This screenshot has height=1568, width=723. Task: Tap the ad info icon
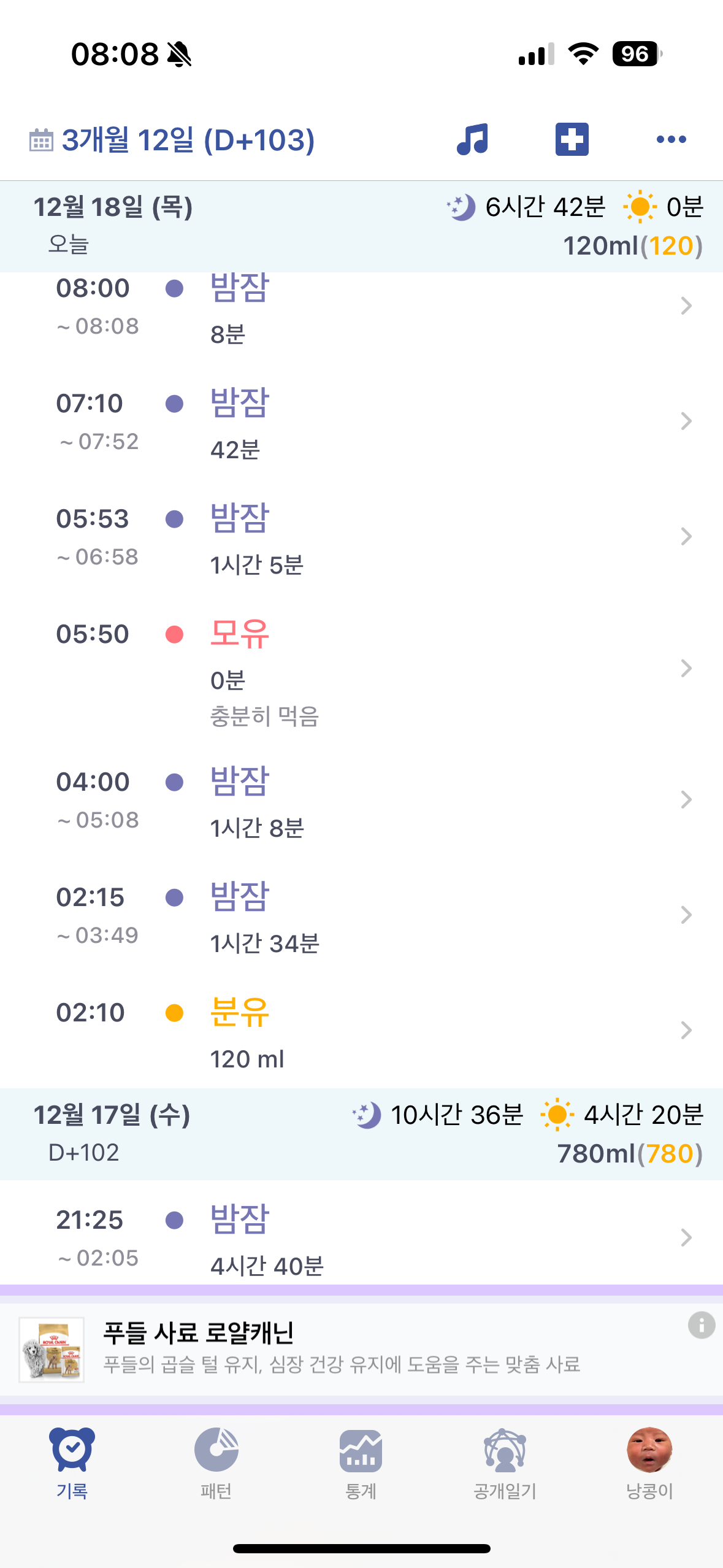coord(702,1325)
